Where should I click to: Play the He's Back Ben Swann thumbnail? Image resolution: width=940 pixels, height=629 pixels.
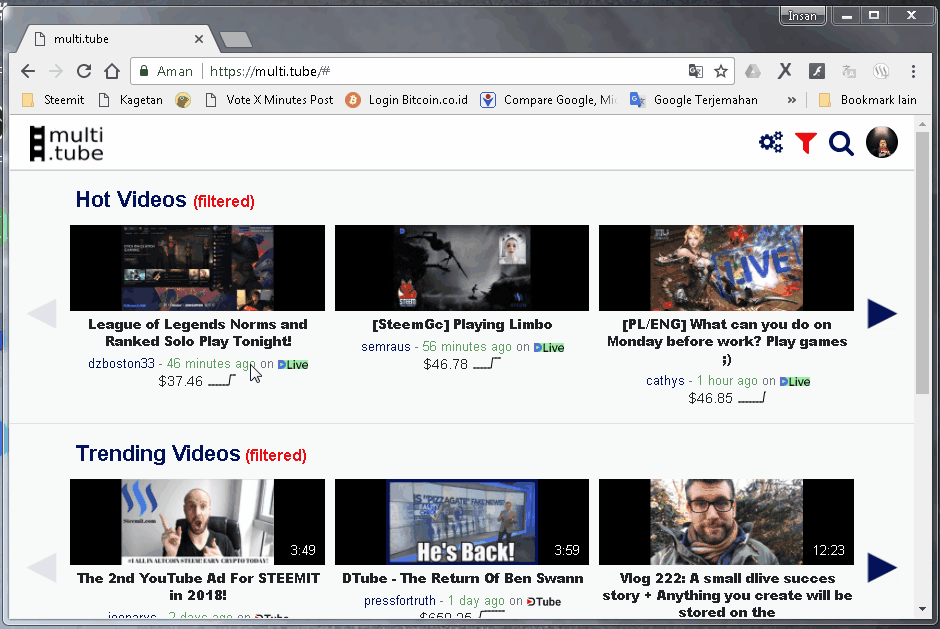click(x=462, y=522)
